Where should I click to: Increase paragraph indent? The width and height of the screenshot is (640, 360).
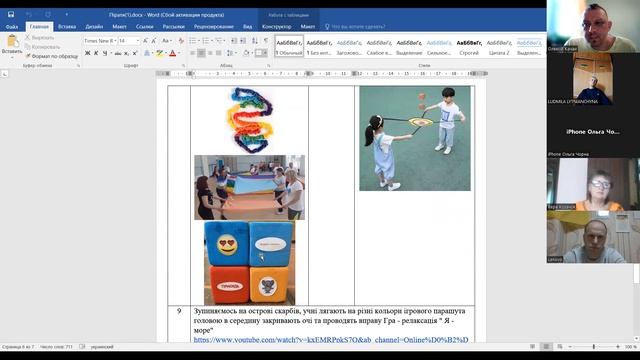[x=243, y=41]
